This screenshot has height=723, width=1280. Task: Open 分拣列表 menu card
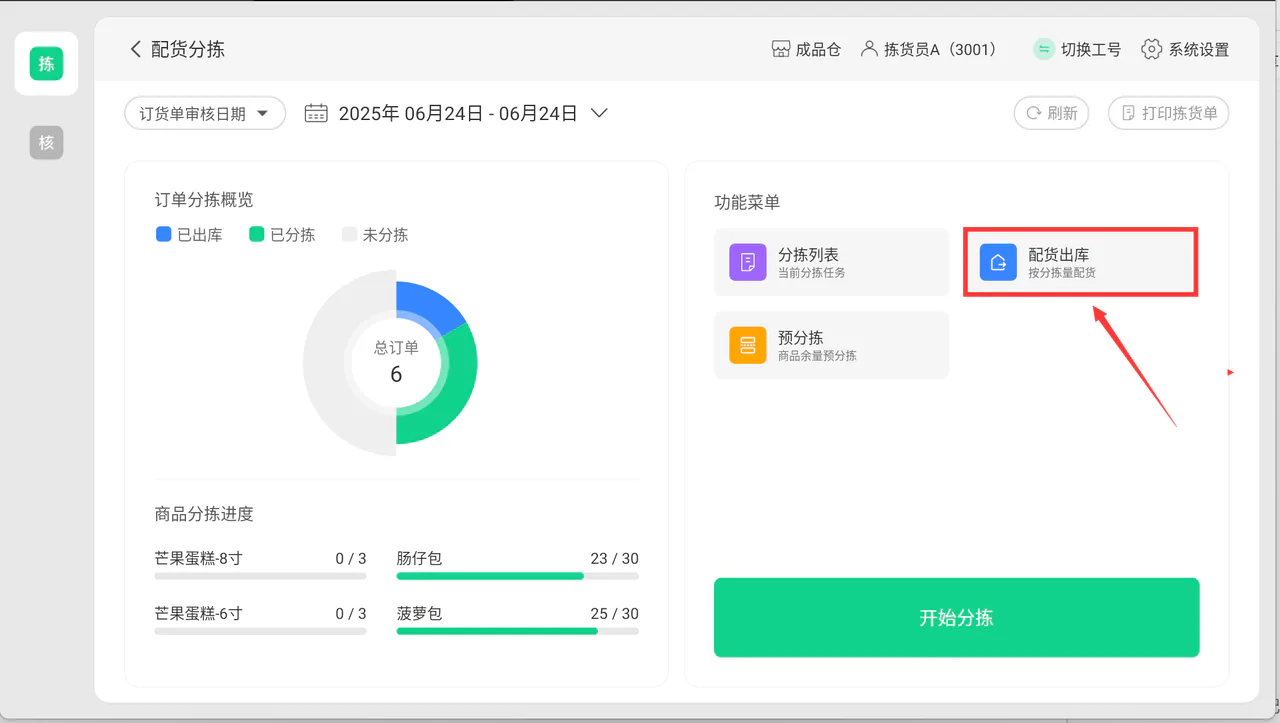coord(831,262)
